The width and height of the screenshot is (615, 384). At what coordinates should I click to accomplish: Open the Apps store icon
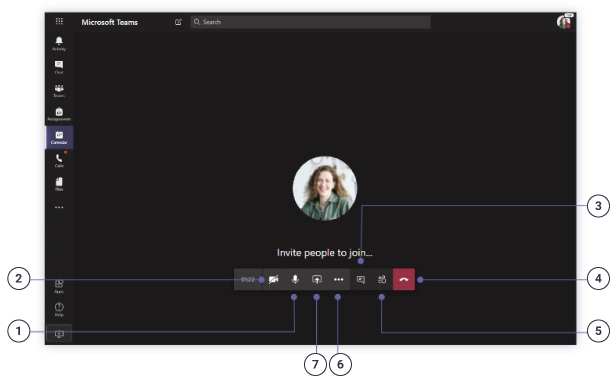click(59, 286)
